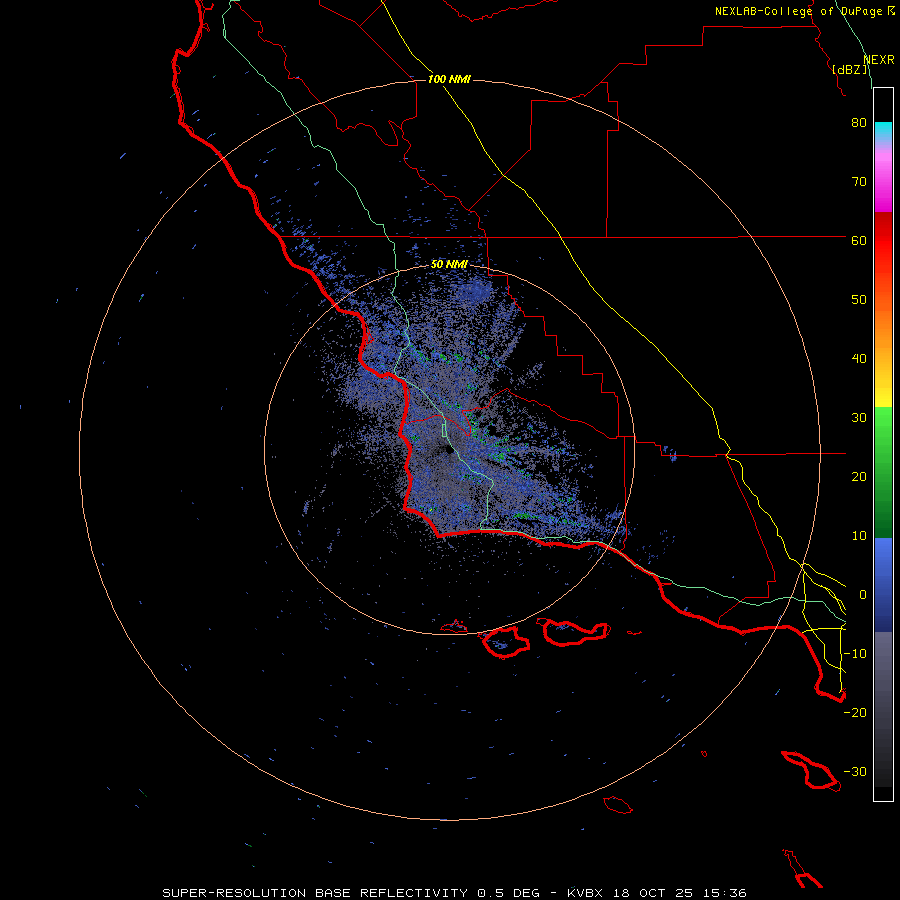Click the -10 dBZ scale value
The width and height of the screenshot is (900, 900).
[x=855, y=654]
